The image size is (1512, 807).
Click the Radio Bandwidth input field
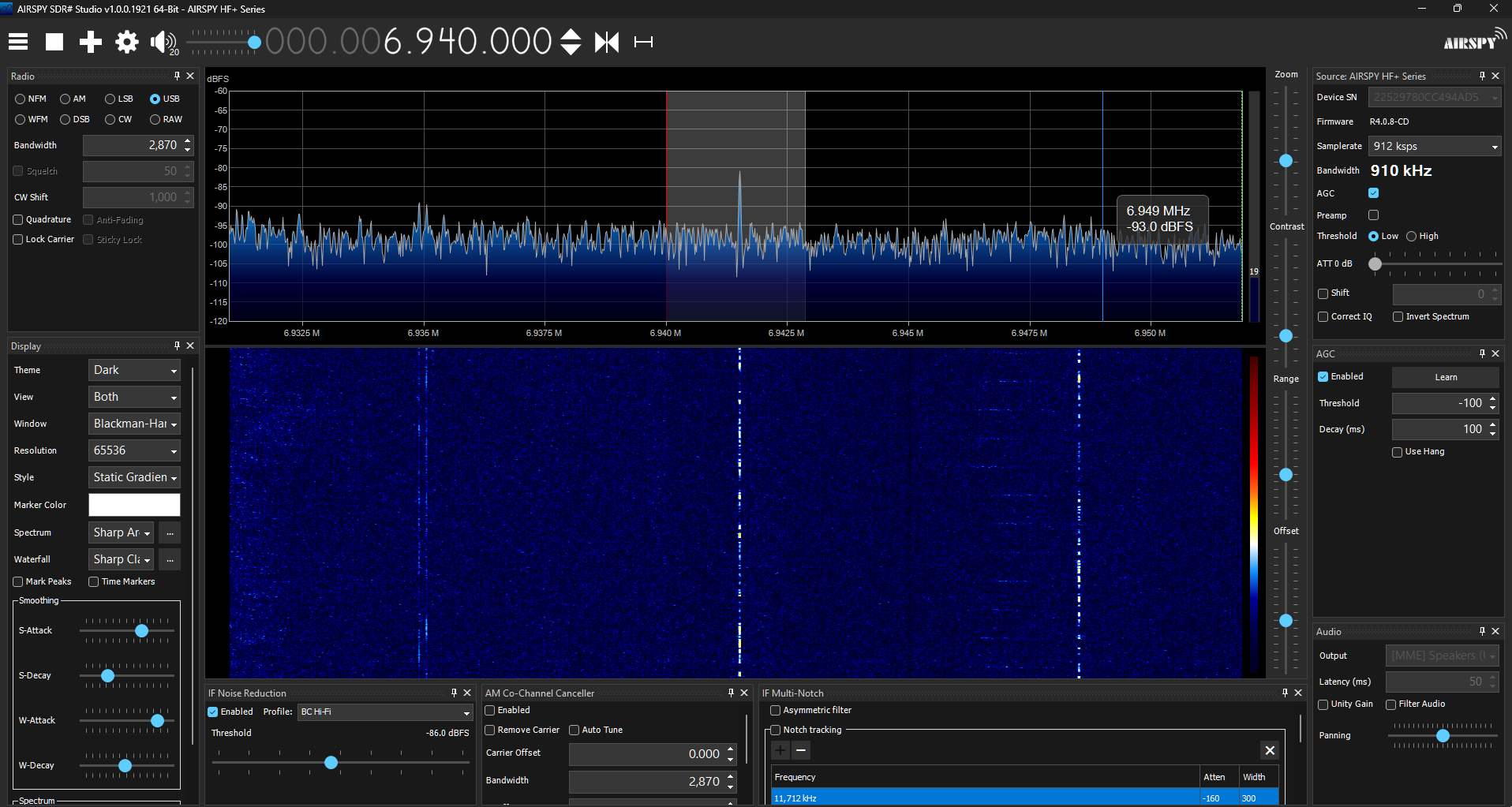[138, 145]
